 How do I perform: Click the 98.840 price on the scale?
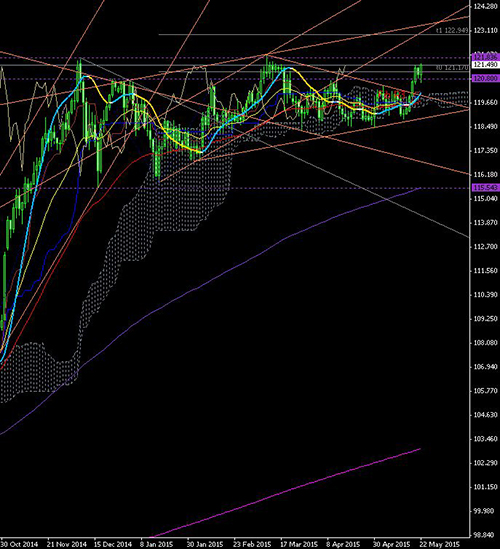point(485,535)
